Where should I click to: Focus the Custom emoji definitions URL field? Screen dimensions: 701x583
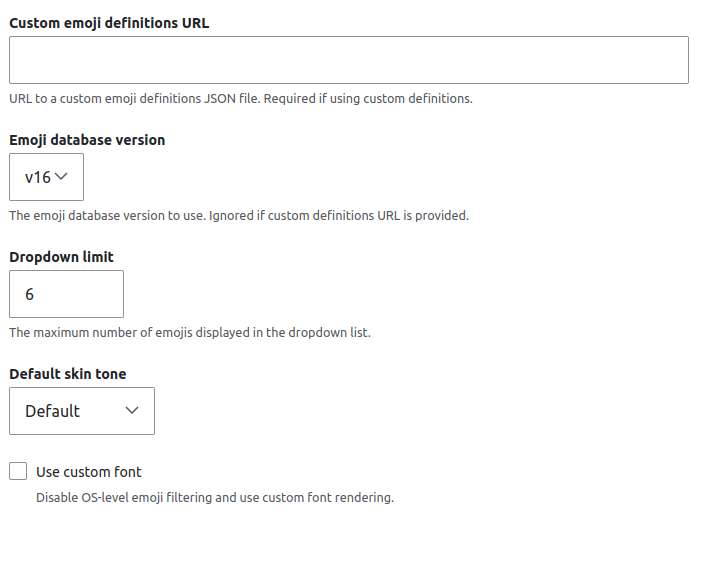348,60
